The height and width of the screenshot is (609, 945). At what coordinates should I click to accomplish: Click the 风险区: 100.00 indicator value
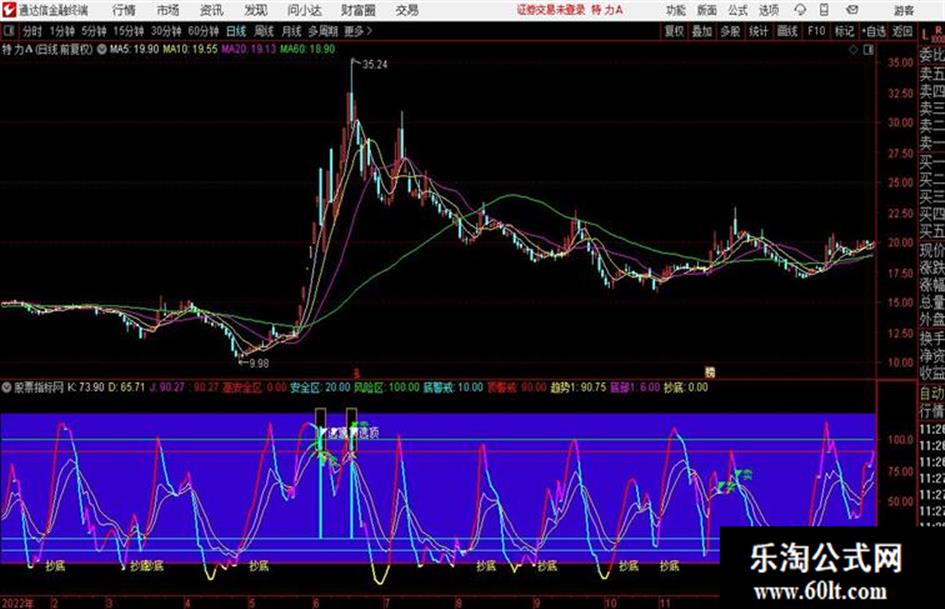[x=386, y=388]
